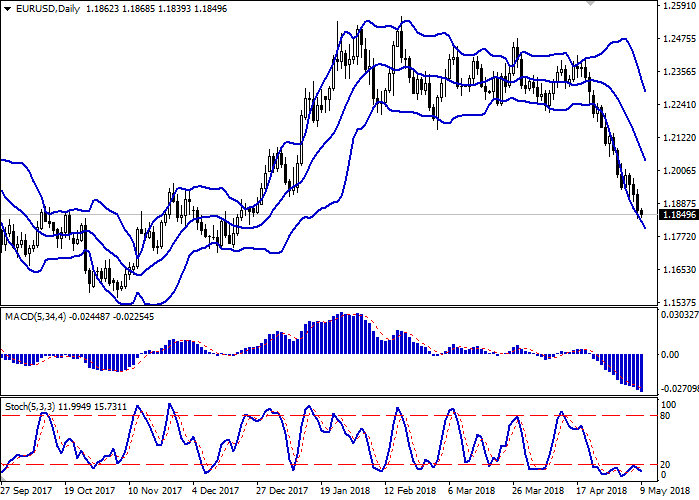Click the 19 Jan 2018 date label
This screenshot has width=699, height=500.
tap(345, 491)
